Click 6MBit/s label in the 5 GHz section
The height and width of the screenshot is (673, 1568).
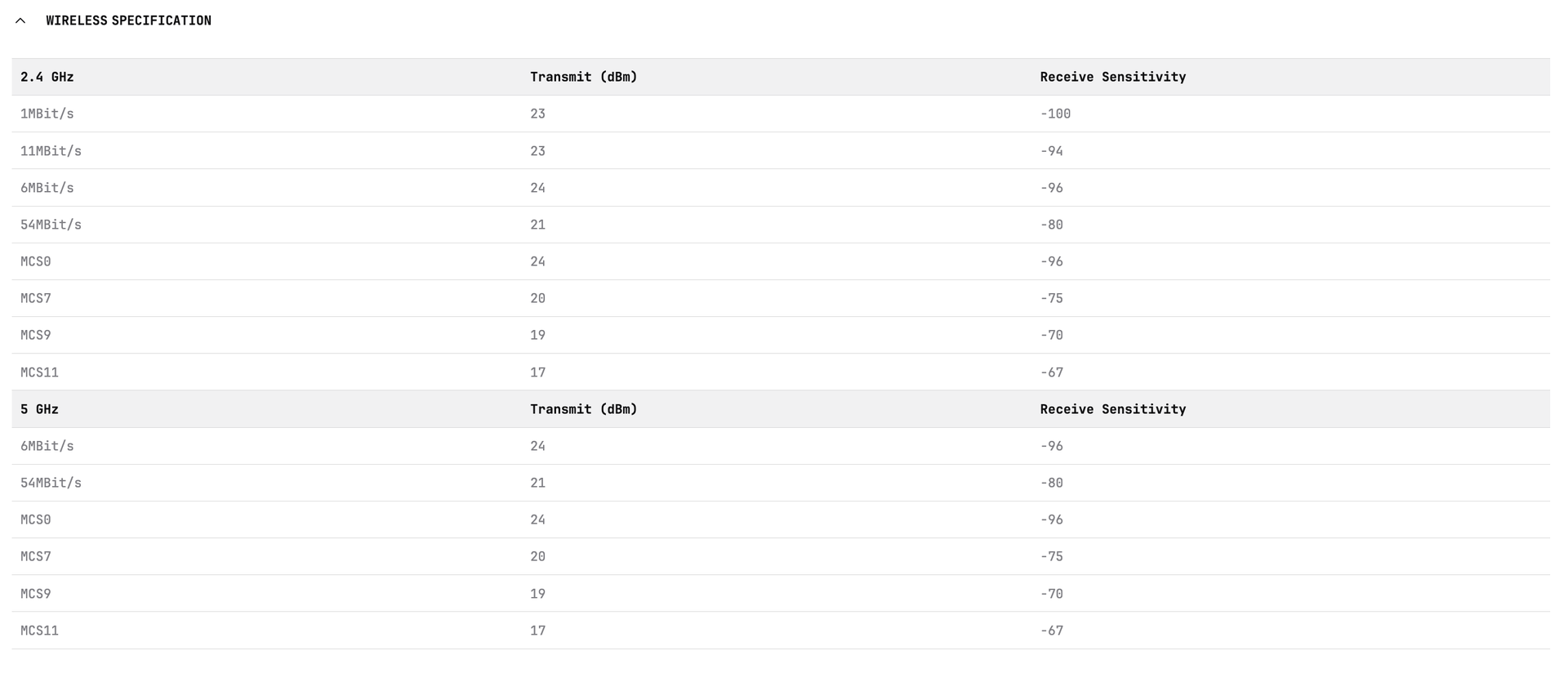tap(47, 446)
